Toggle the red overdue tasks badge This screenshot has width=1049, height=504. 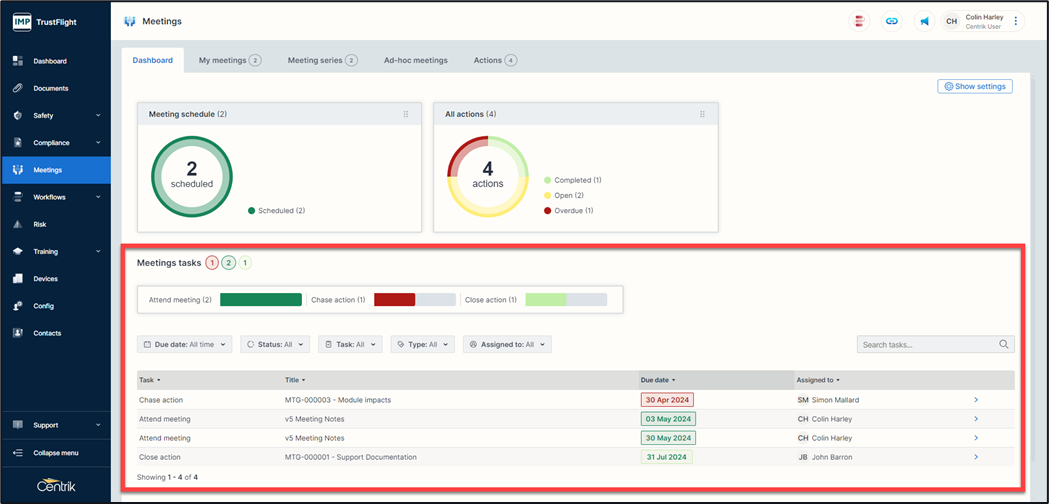coord(212,263)
